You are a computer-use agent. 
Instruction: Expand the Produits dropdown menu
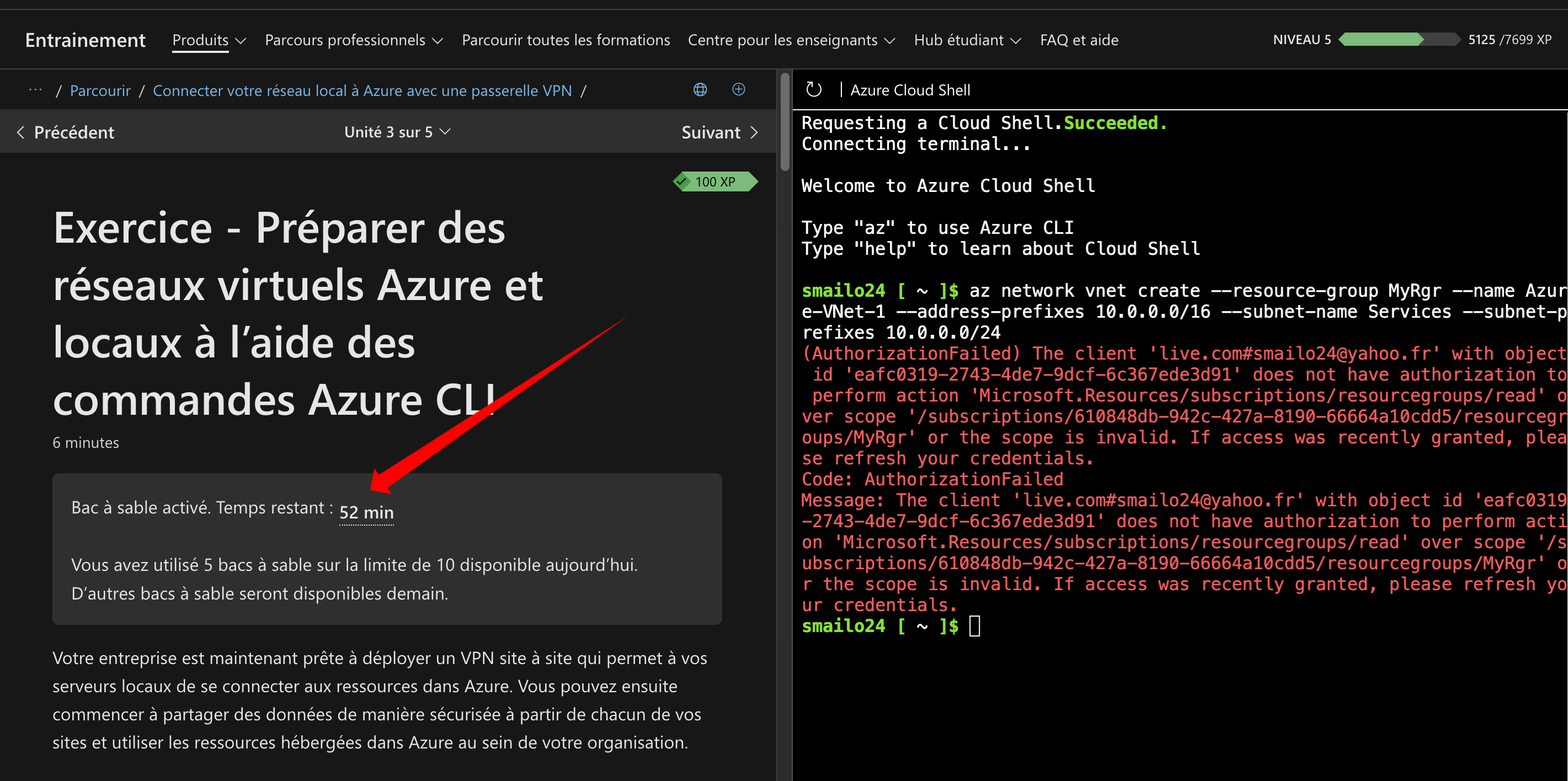coord(208,40)
